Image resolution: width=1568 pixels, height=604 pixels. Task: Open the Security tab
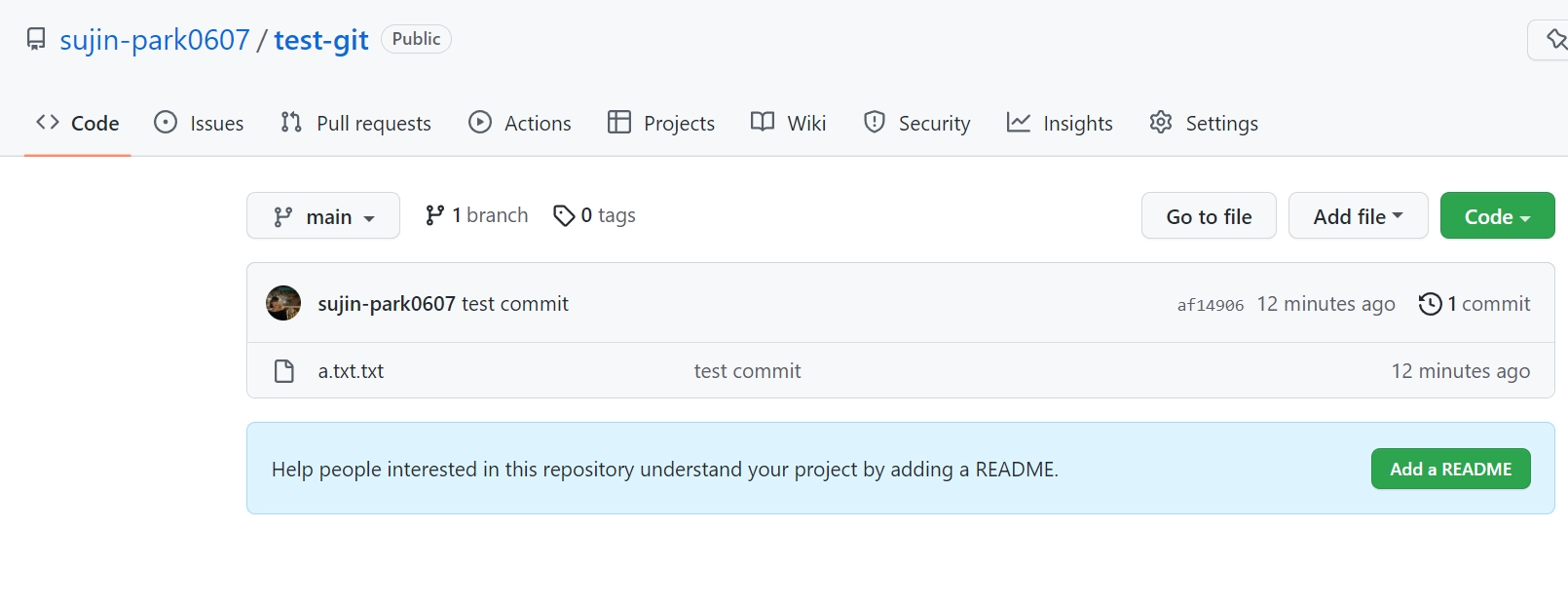(x=916, y=123)
